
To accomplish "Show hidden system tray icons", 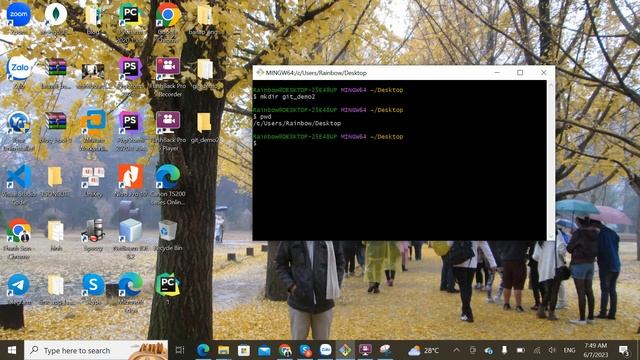I will (x=456, y=350).
